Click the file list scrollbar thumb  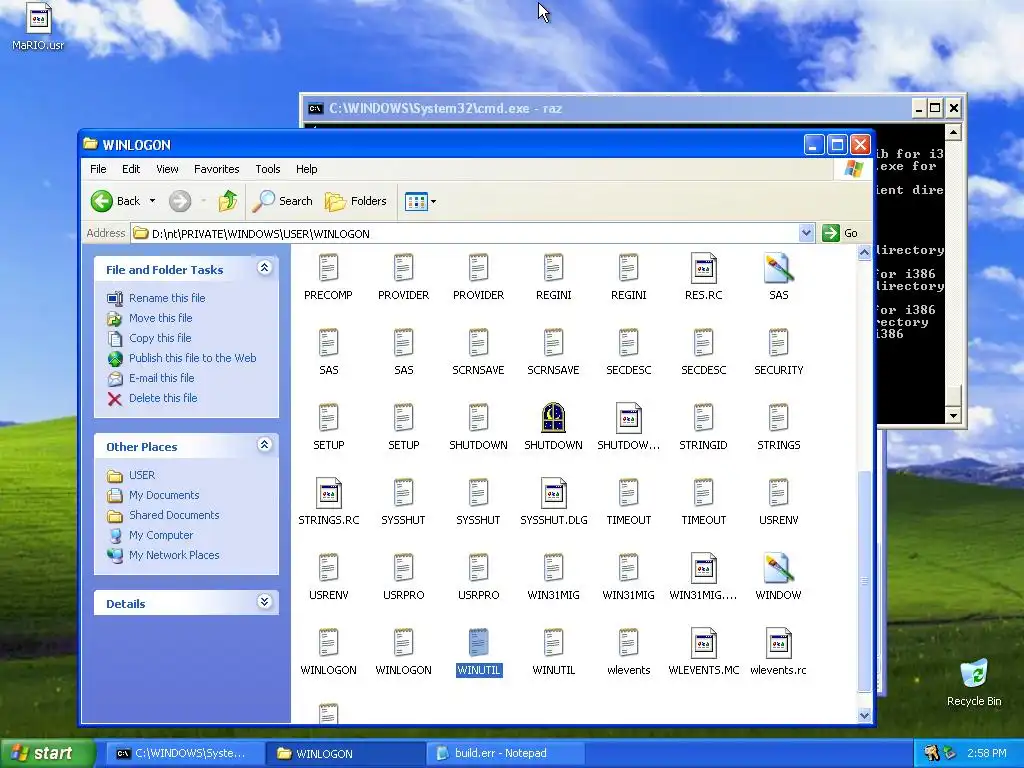coord(864,581)
